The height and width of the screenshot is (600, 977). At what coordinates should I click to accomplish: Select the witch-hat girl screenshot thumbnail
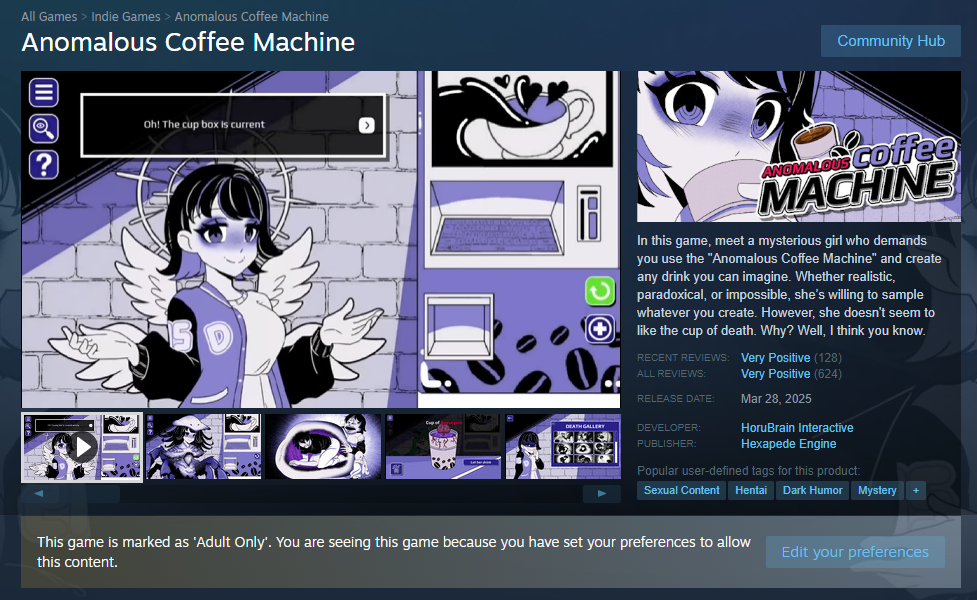click(203, 447)
